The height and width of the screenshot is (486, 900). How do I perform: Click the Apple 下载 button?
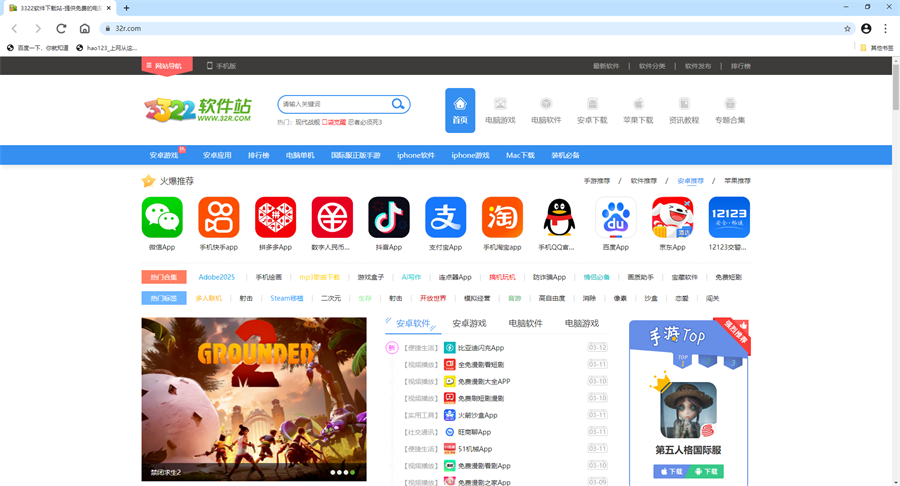tap(671, 471)
